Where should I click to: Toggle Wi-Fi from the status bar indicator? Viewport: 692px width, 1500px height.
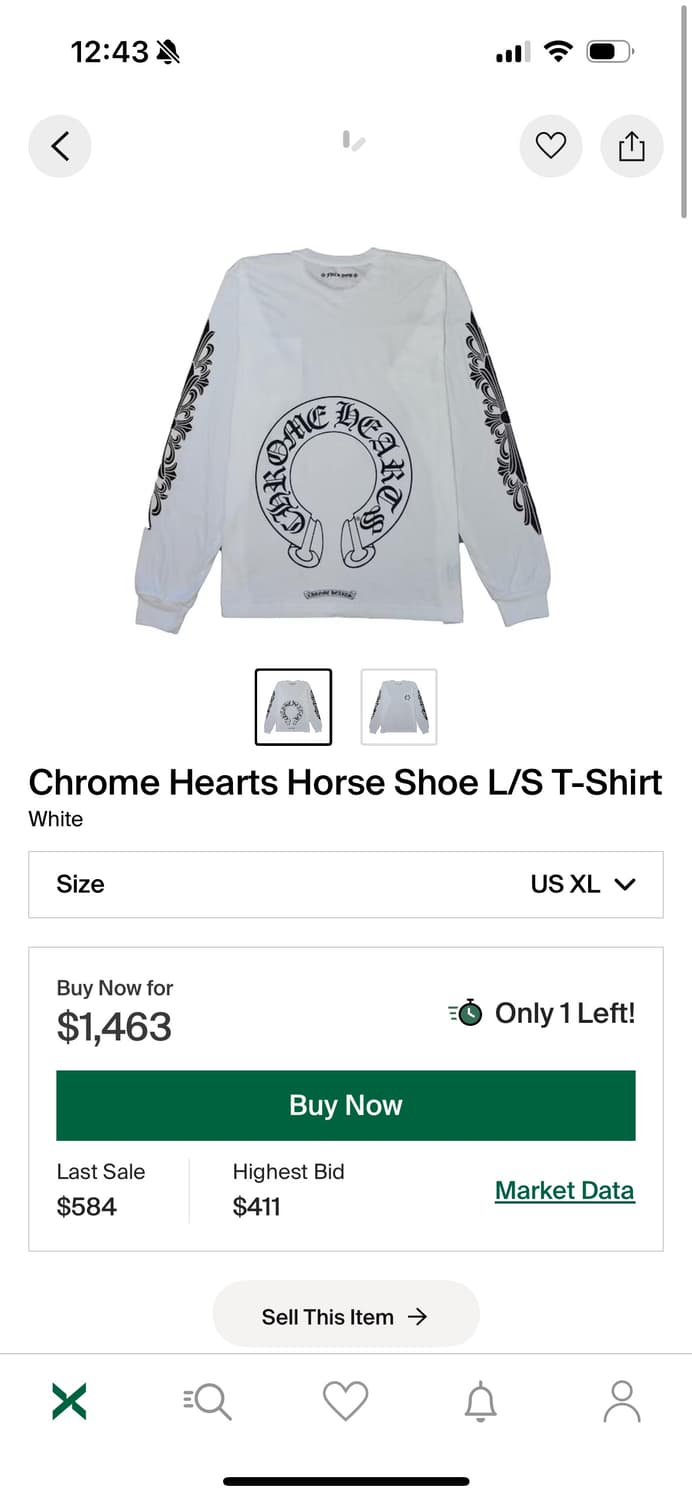(x=558, y=52)
